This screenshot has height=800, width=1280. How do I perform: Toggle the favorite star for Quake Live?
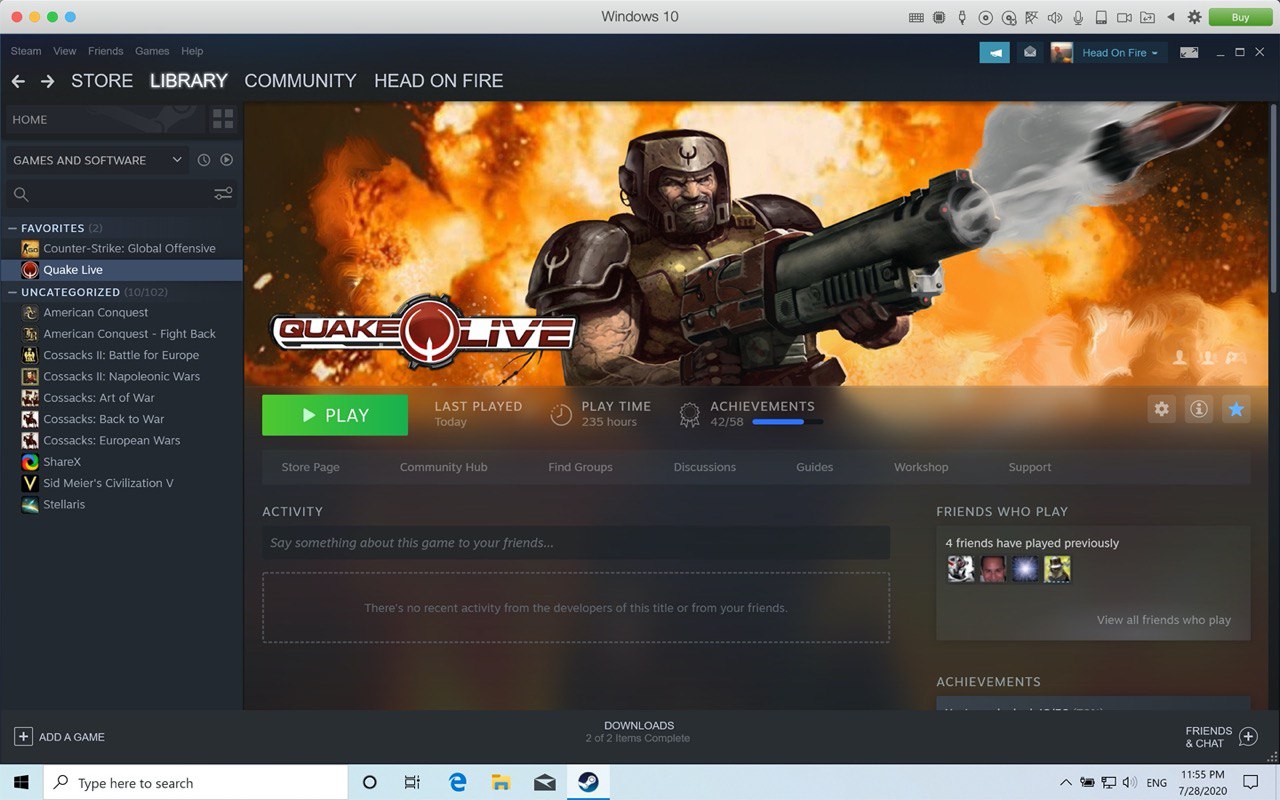click(x=1236, y=409)
